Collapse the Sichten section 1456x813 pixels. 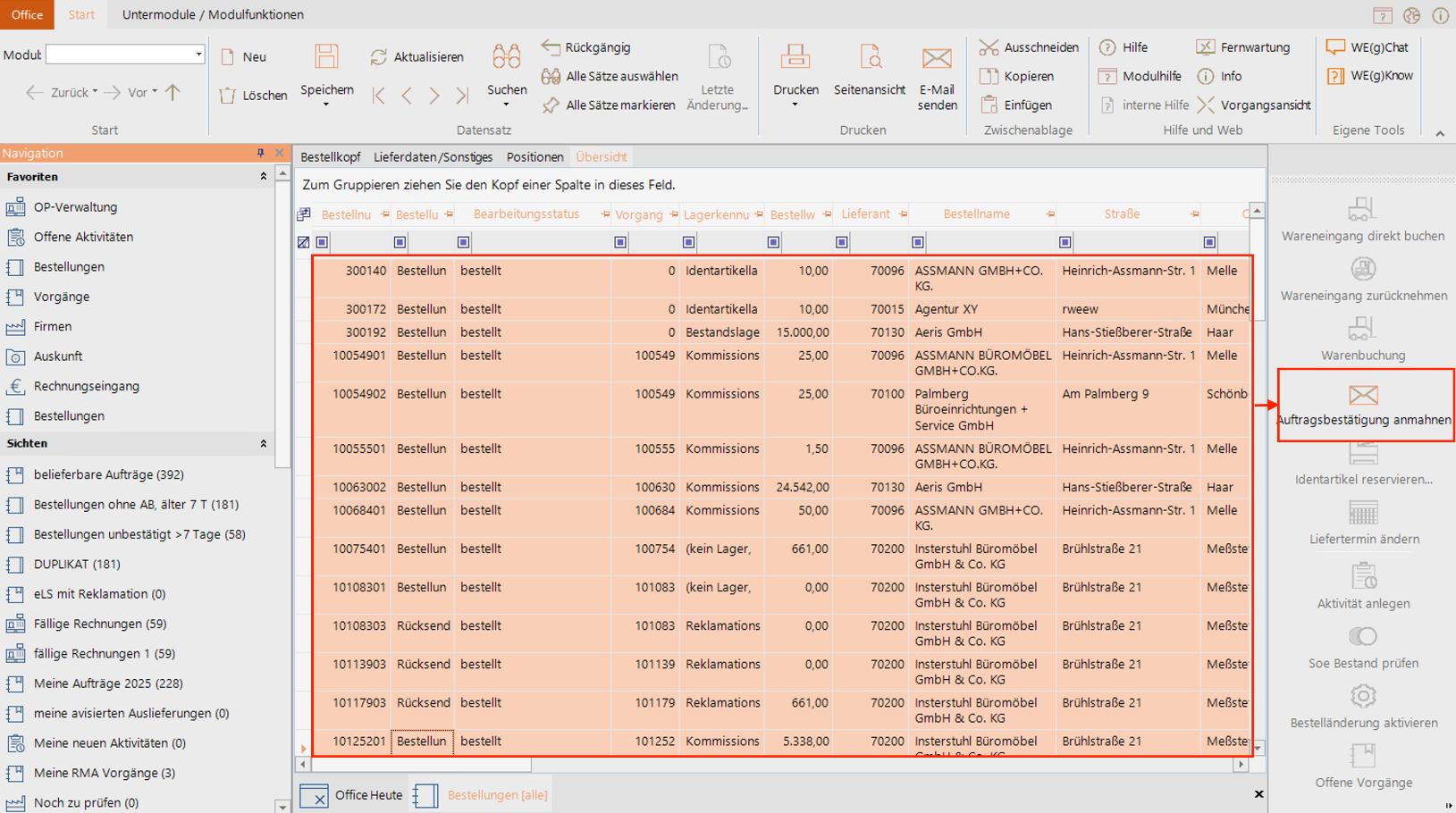coord(263,443)
